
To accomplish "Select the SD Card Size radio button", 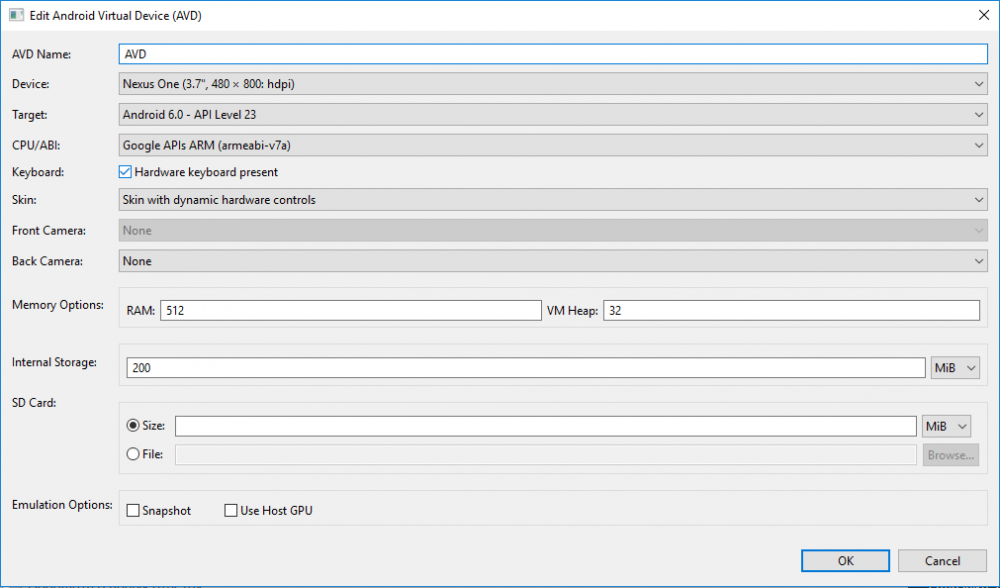I will click(133, 425).
